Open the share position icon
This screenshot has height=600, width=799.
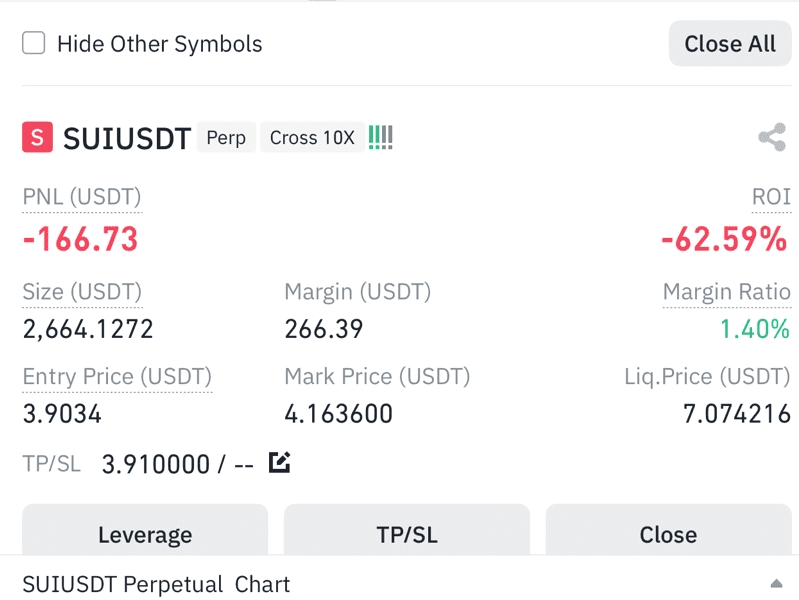772,137
